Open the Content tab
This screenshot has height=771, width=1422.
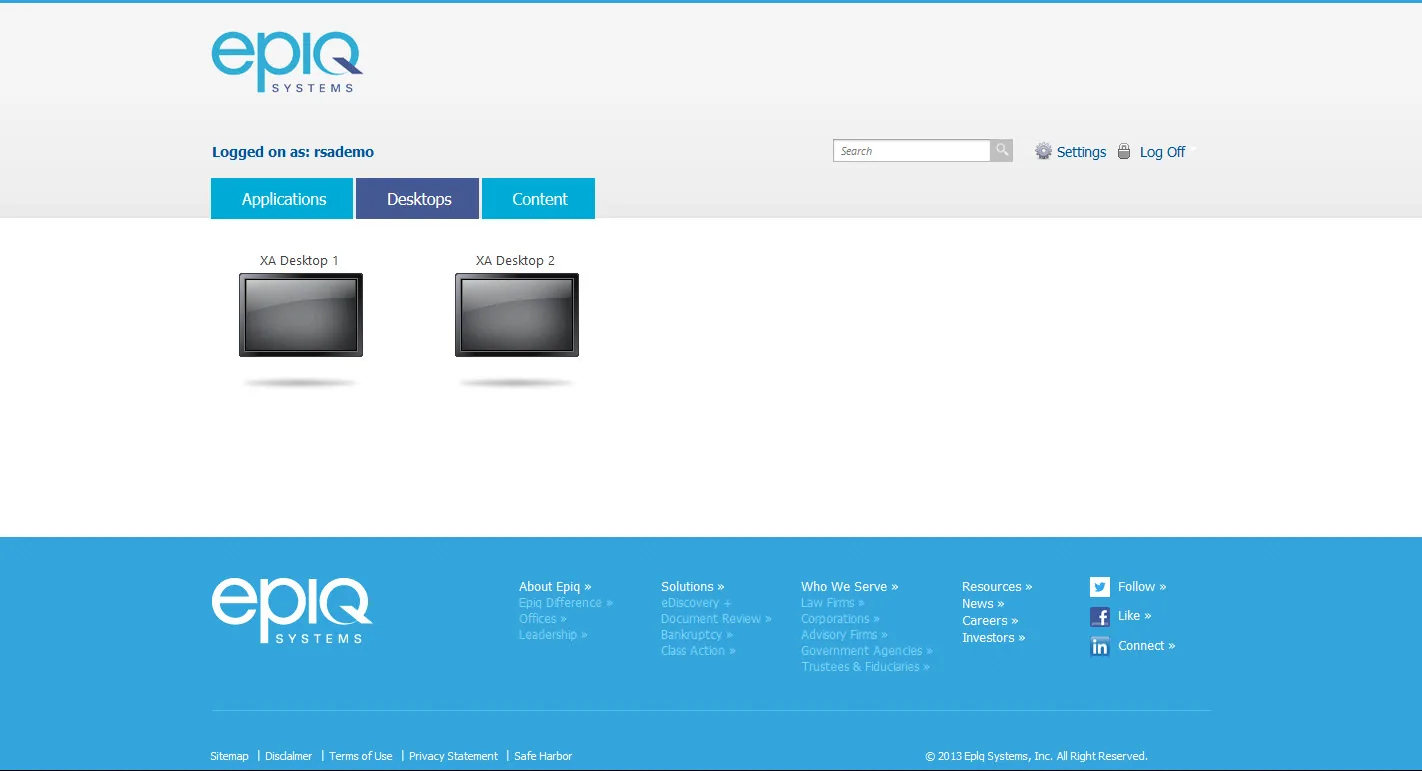pos(539,198)
